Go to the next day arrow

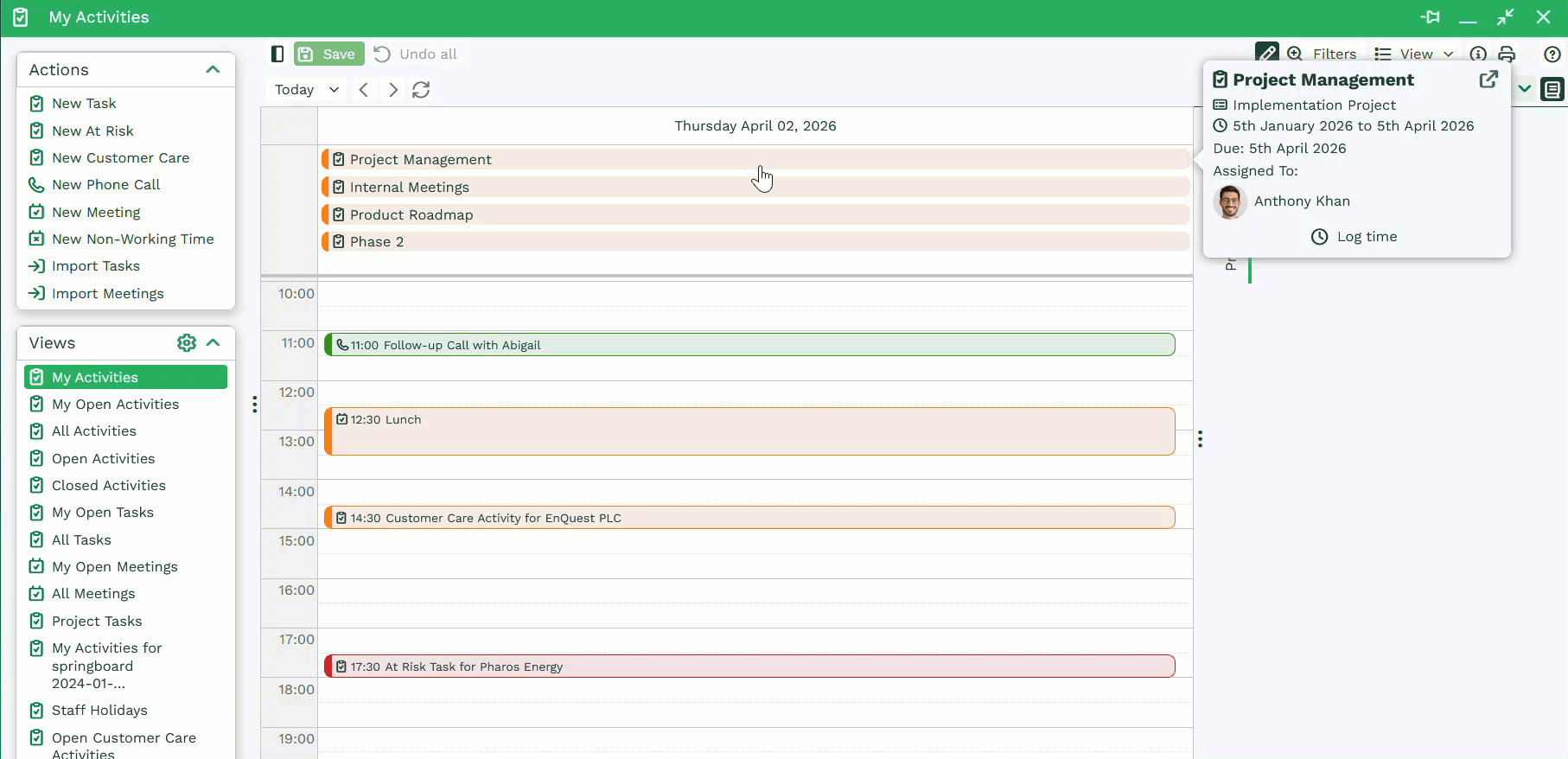click(x=393, y=90)
